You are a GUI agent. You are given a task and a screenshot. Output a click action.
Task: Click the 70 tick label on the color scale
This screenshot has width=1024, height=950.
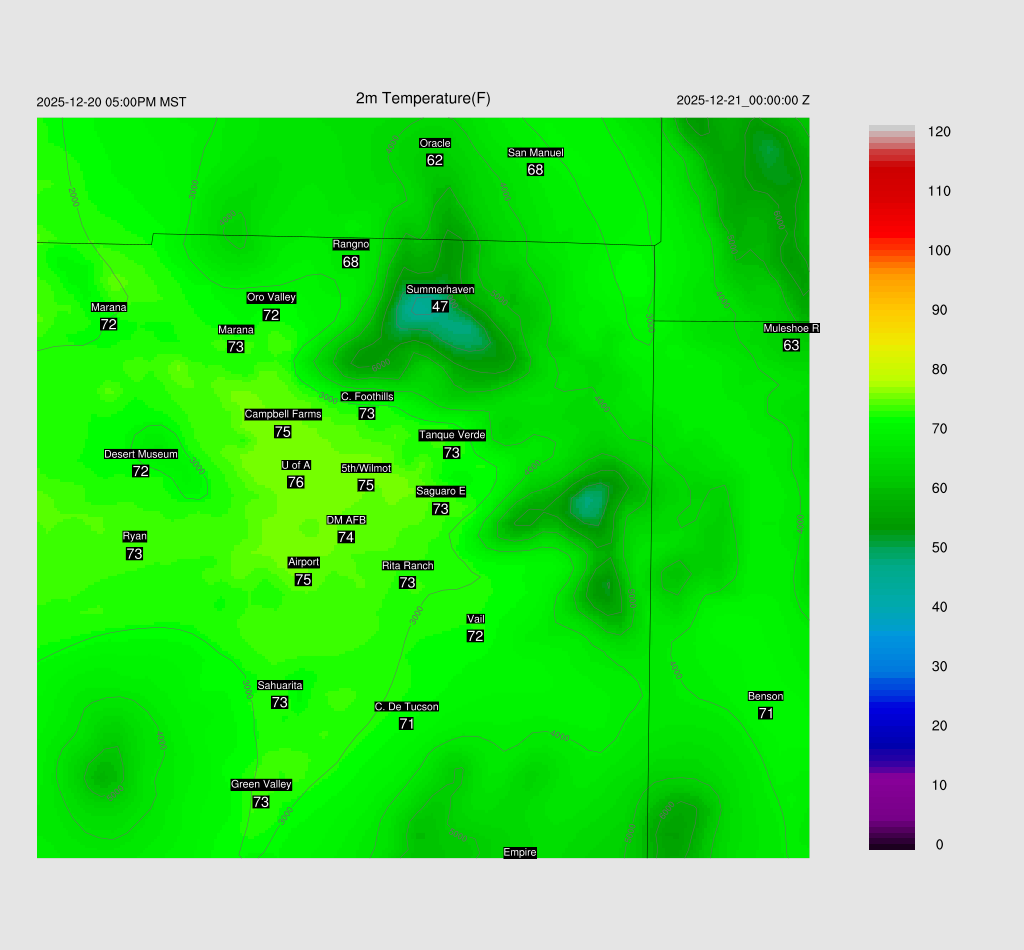939,429
